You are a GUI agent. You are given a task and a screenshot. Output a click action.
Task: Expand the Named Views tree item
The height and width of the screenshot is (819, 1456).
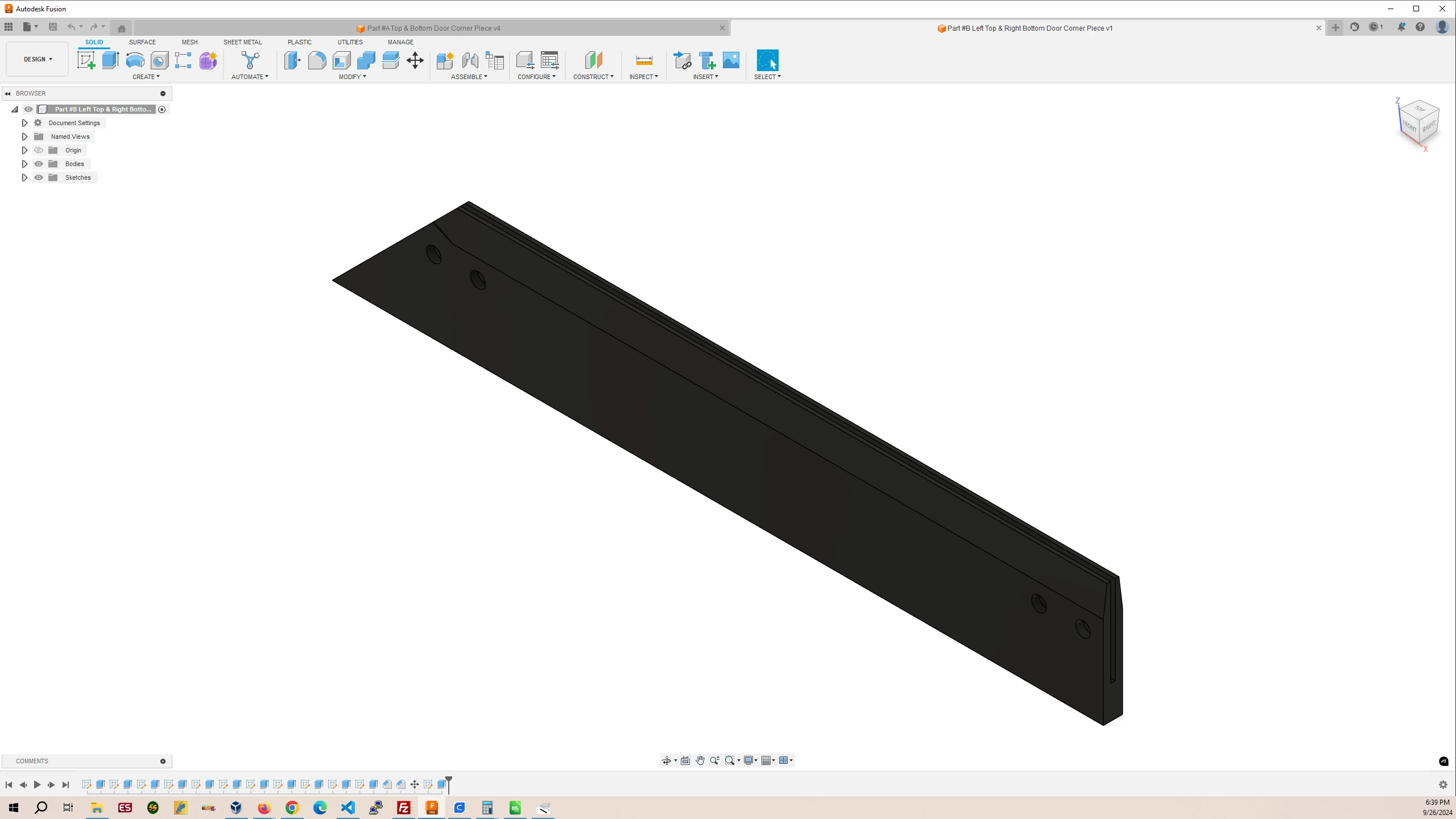(24, 136)
